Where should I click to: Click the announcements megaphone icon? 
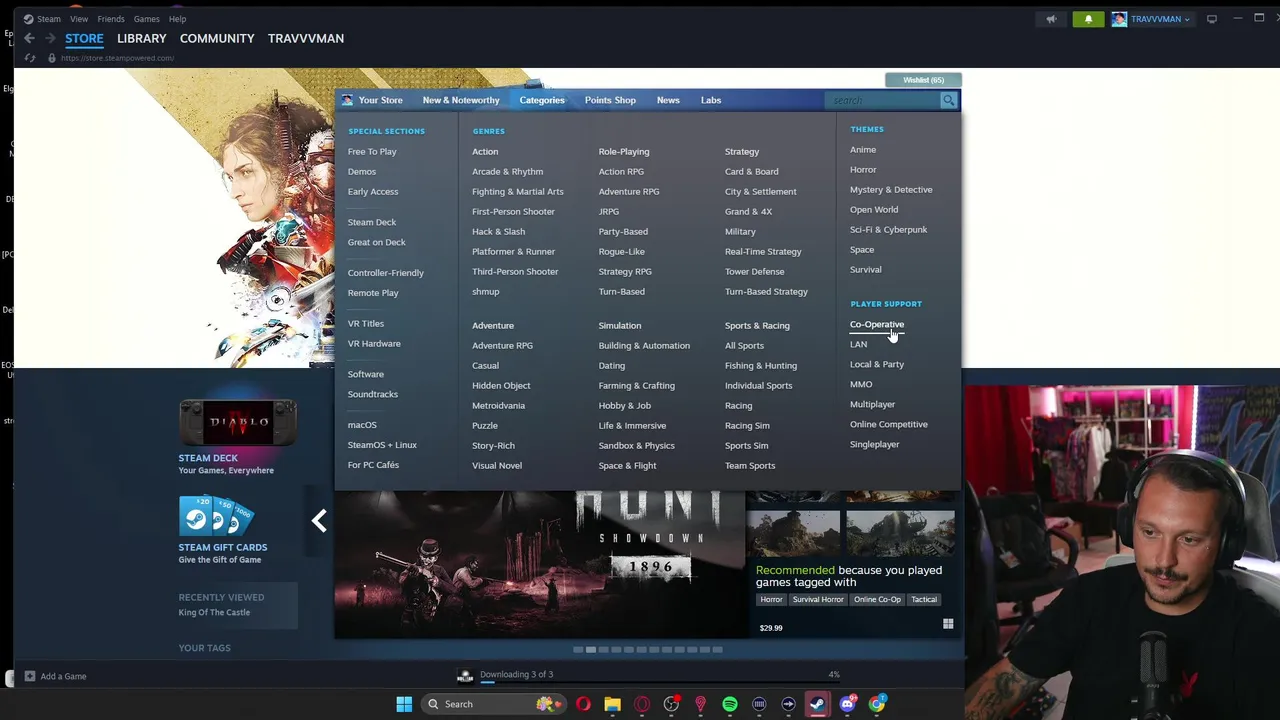[x=1051, y=19]
